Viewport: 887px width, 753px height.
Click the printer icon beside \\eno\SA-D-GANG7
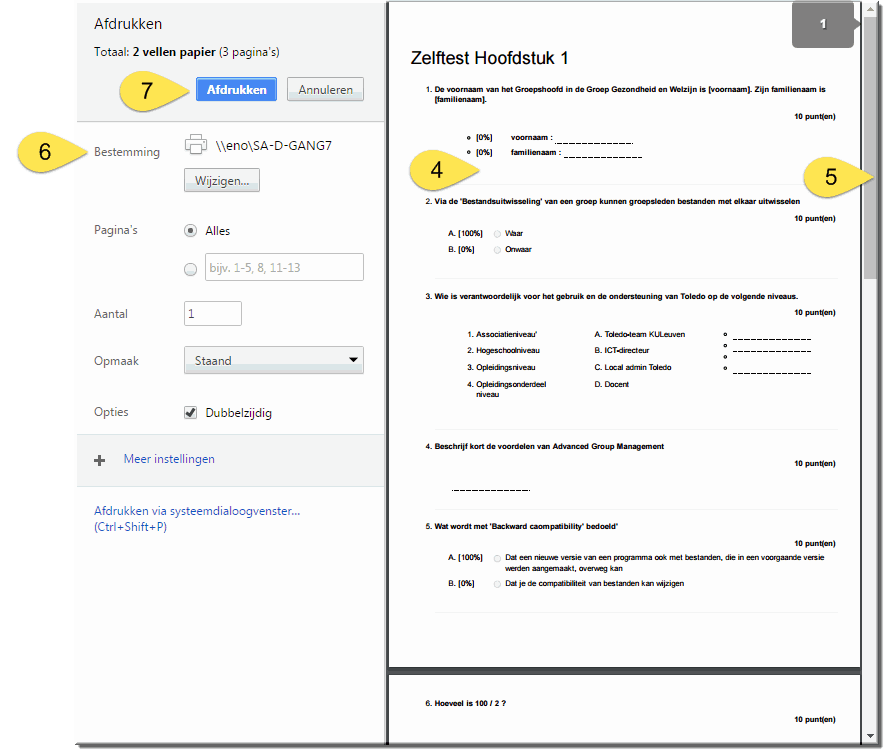coord(196,145)
